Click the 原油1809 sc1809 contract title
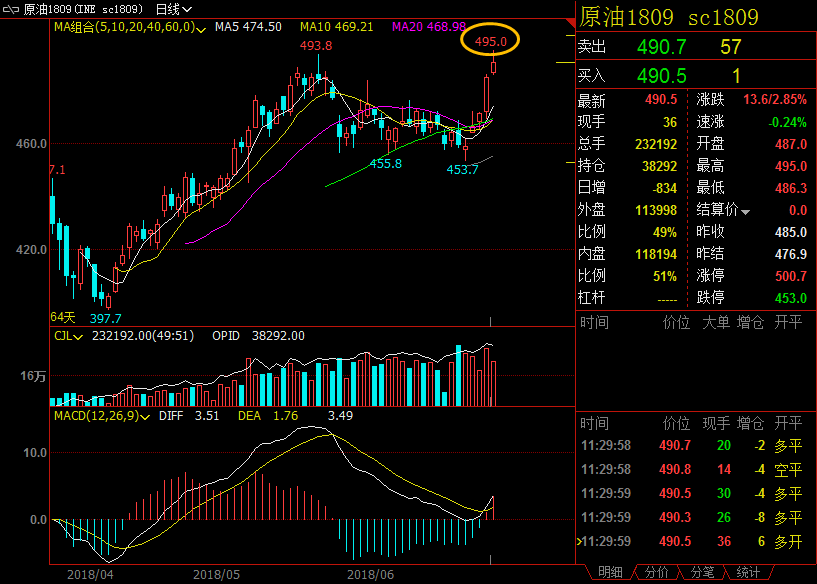The width and height of the screenshot is (817, 584). coord(669,16)
